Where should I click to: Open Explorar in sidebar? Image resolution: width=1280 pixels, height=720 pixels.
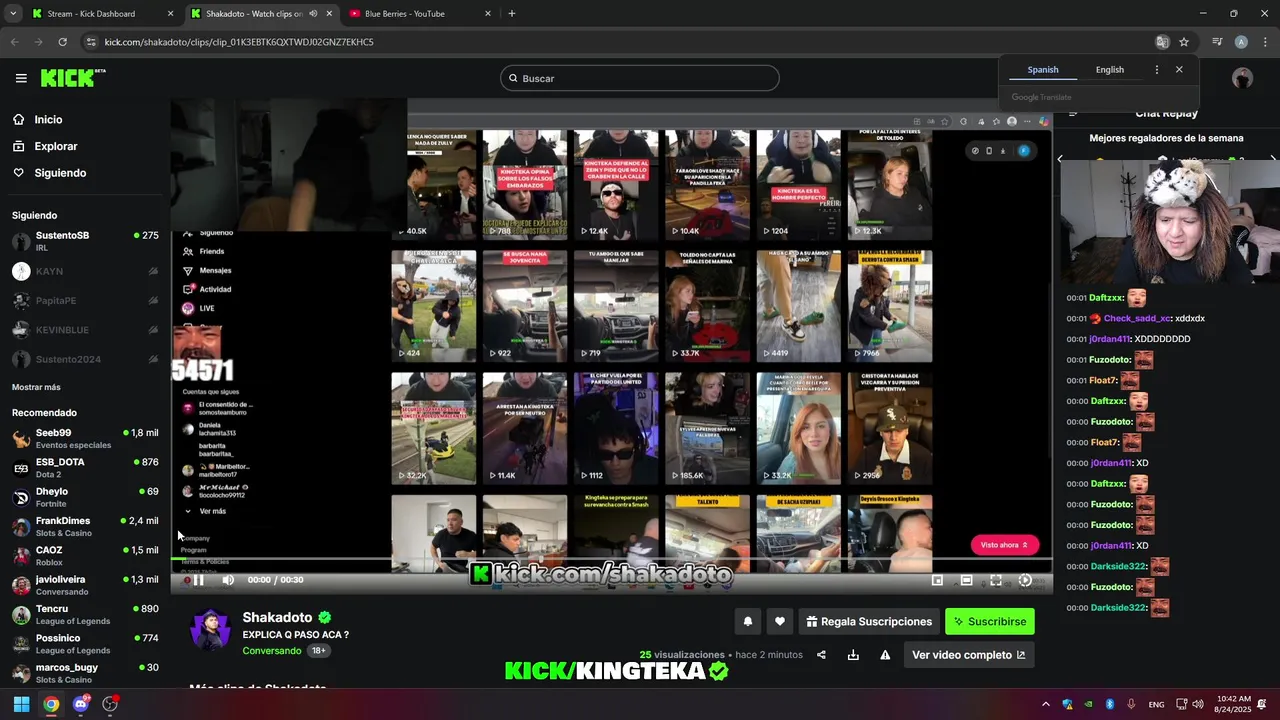point(56,146)
